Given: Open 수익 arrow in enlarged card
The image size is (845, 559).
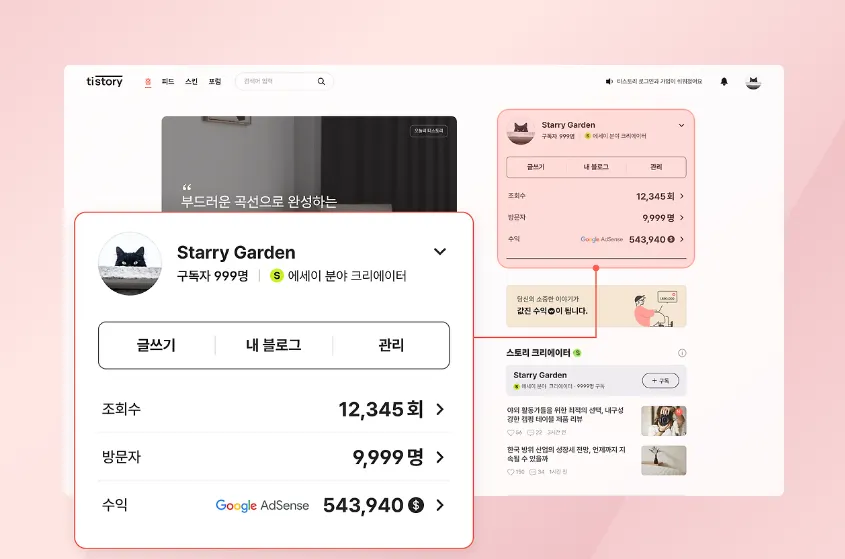Looking at the screenshot, I should [440, 505].
